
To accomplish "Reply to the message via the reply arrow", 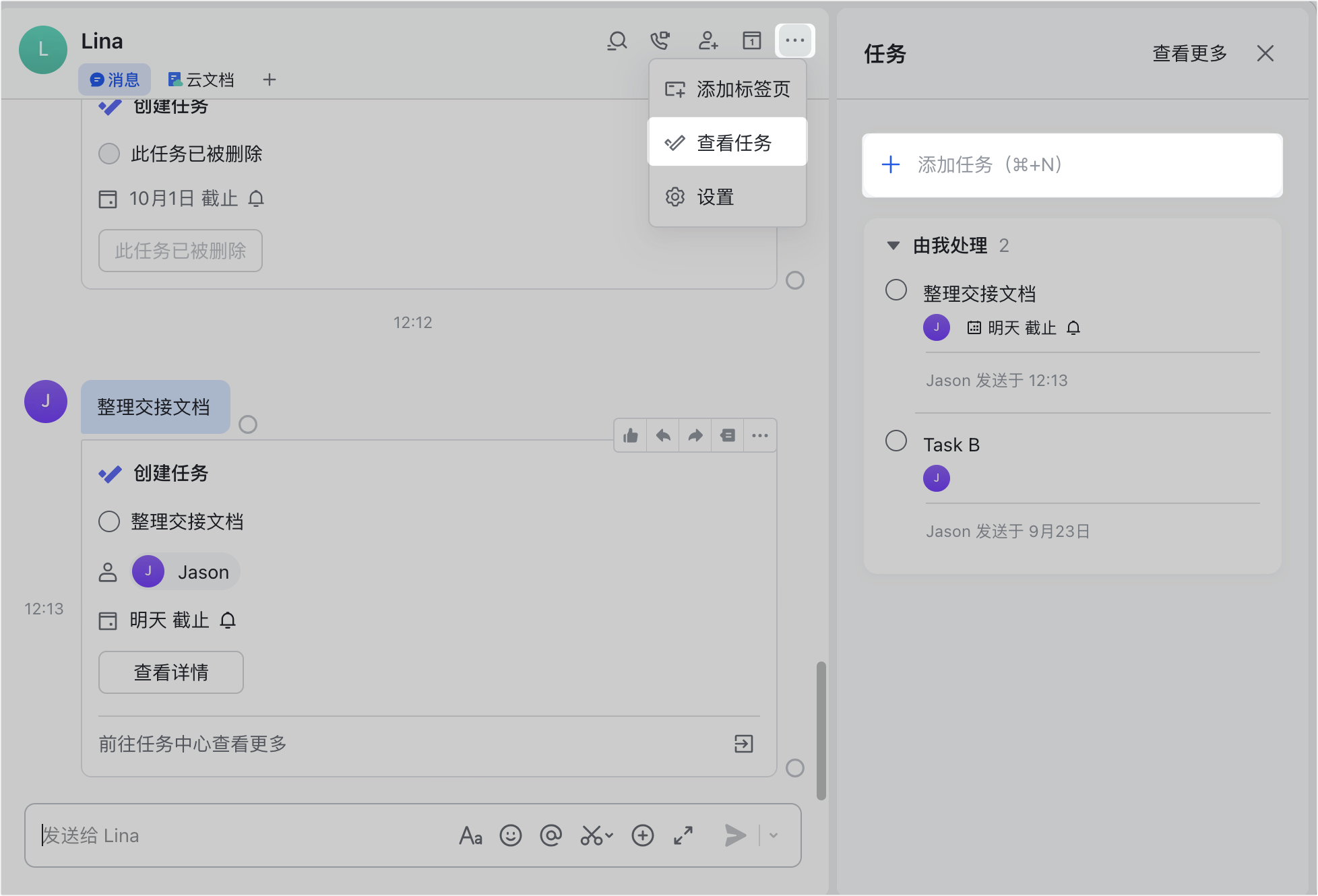I will click(x=663, y=436).
